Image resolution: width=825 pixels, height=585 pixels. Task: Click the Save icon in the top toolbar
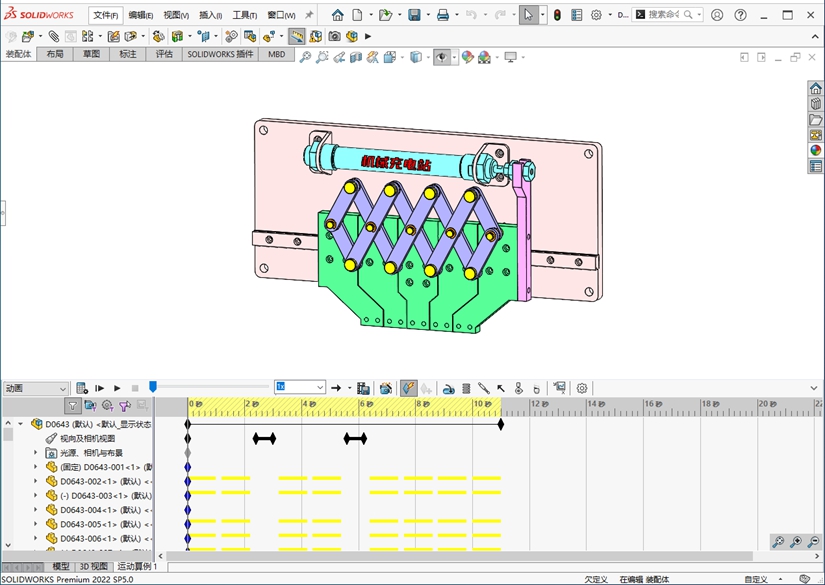[x=414, y=15]
